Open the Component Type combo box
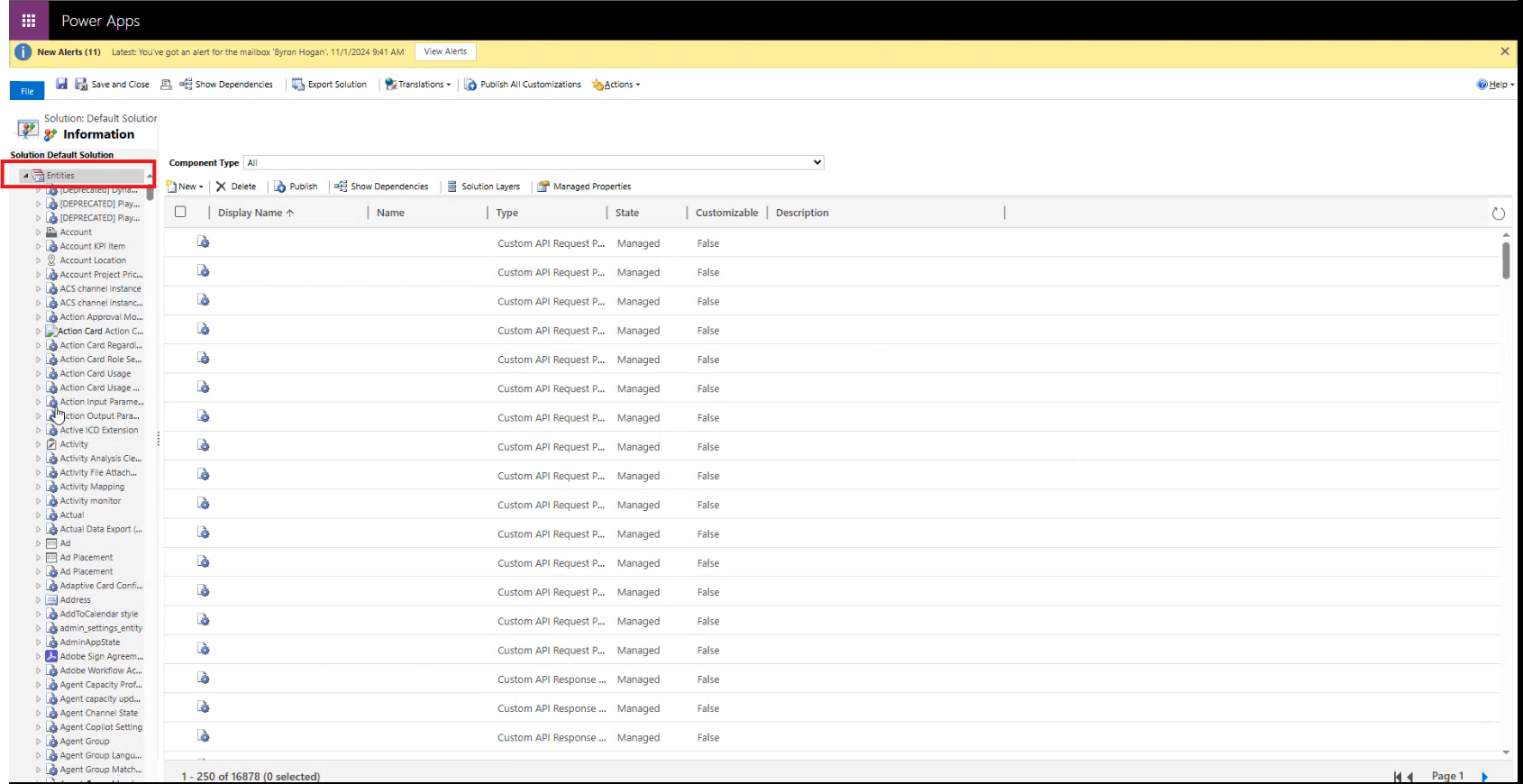Screen dimensions: 1523x784 tap(534, 163)
